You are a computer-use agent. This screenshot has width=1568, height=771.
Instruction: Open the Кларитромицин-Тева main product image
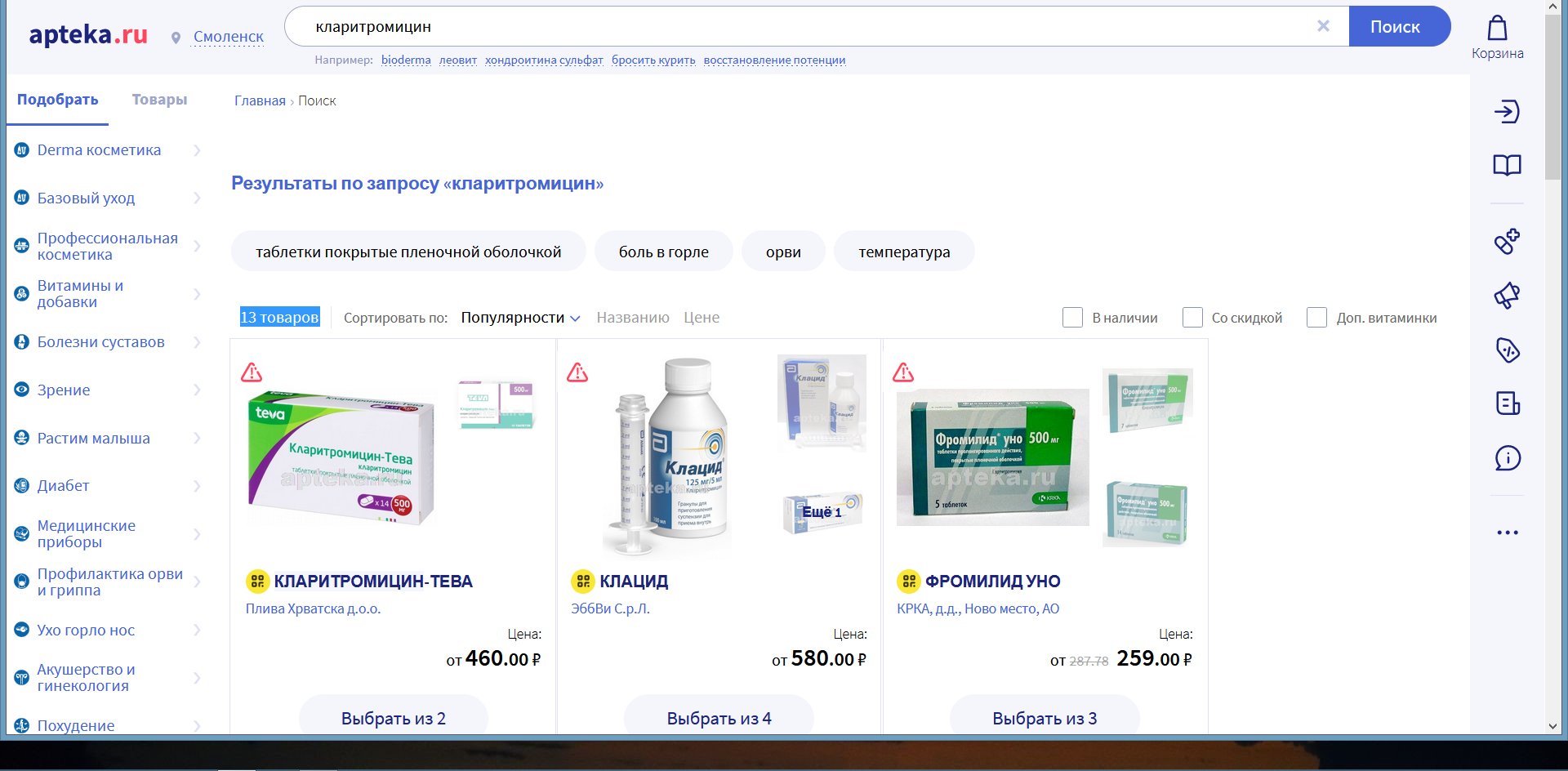tap(341, 459)
